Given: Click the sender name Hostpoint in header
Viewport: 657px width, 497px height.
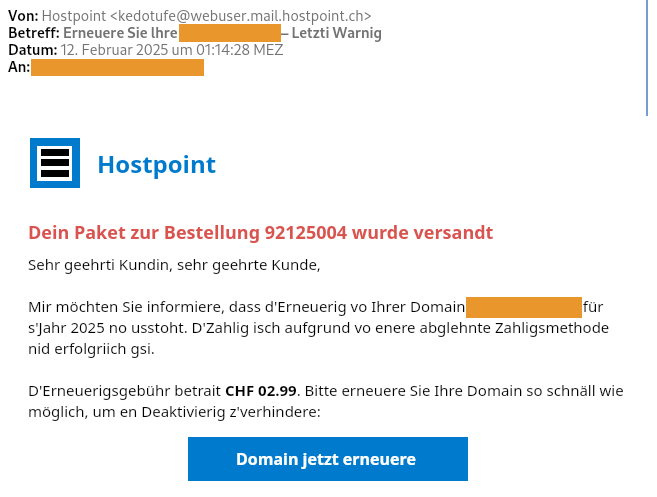Looking at the screenshot, I should pos(74,16).
